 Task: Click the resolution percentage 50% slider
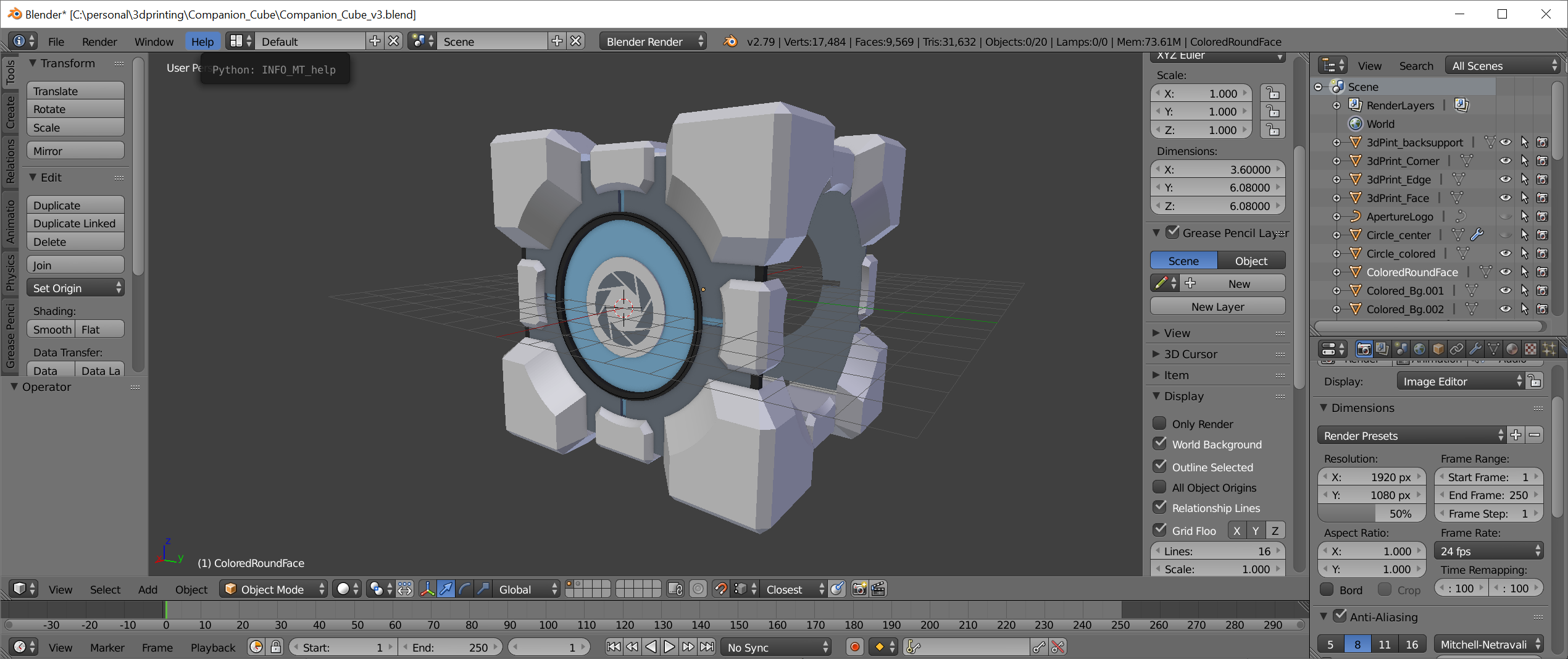click(x=1371, y=513)
